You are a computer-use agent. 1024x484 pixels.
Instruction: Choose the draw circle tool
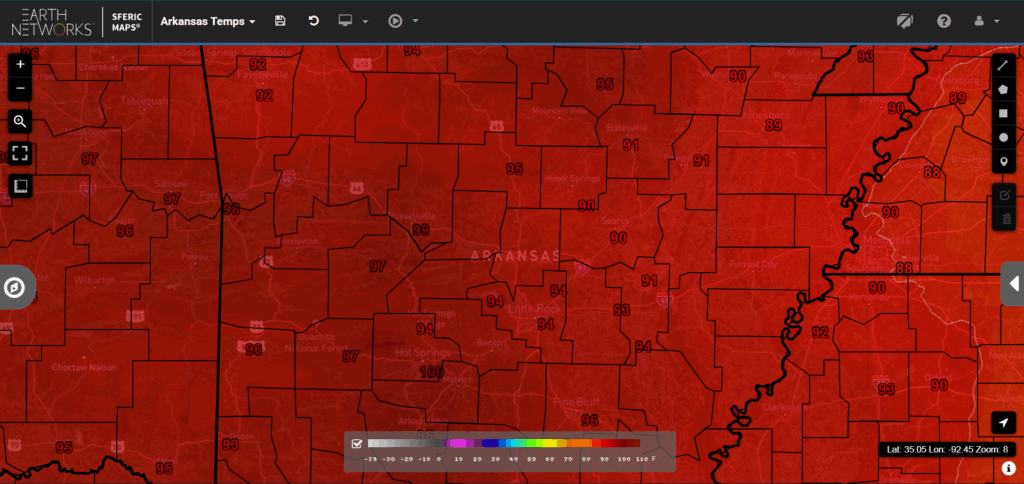click(1003, 138)
